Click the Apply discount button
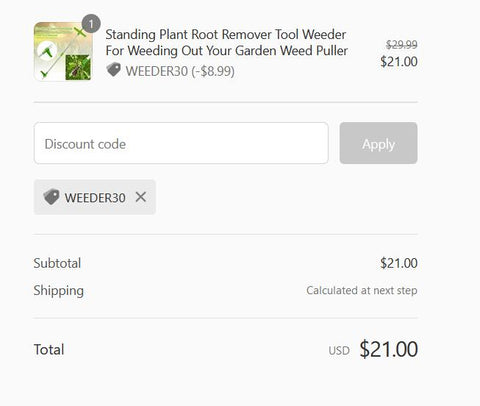Image resolution: width=480 pixels, height=406 pixels. click(x=378, y=143)
